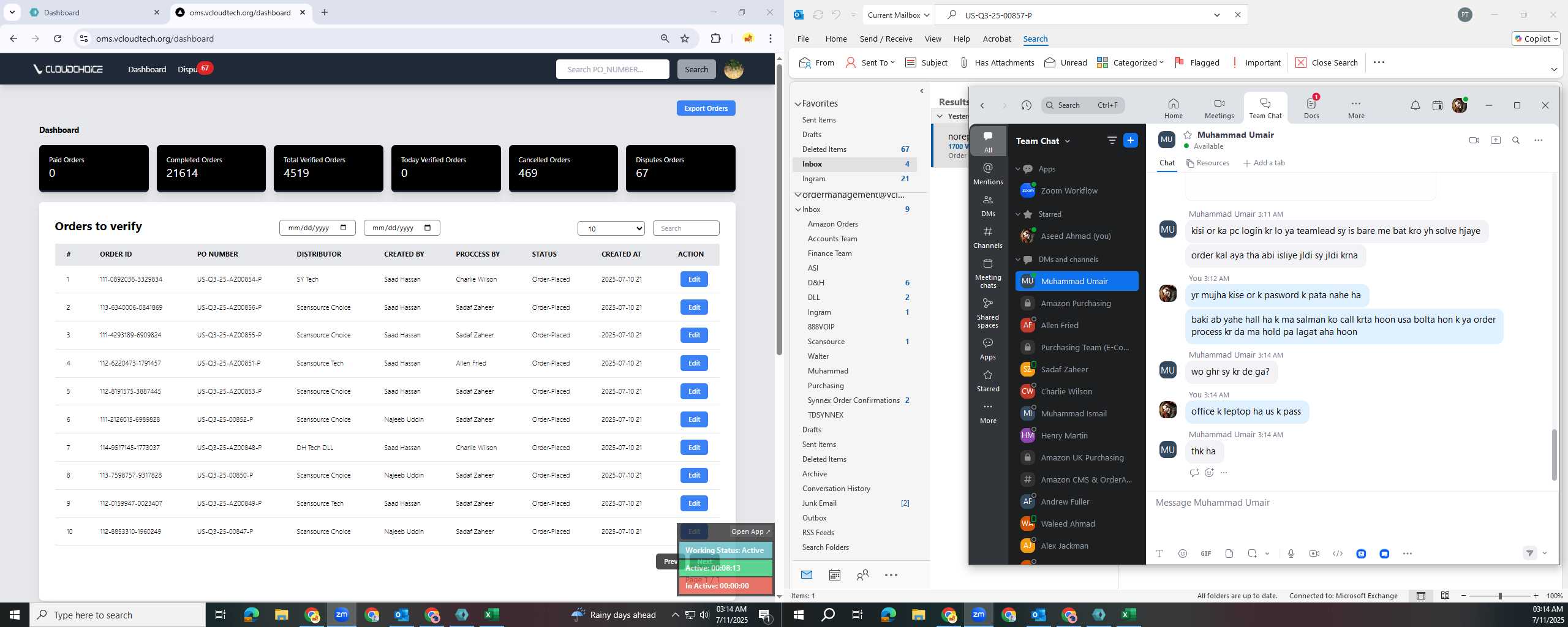Toggle star on Muhammad Umair chat
Viewport: 1568px width, 627px height.
click(1188, 135)
